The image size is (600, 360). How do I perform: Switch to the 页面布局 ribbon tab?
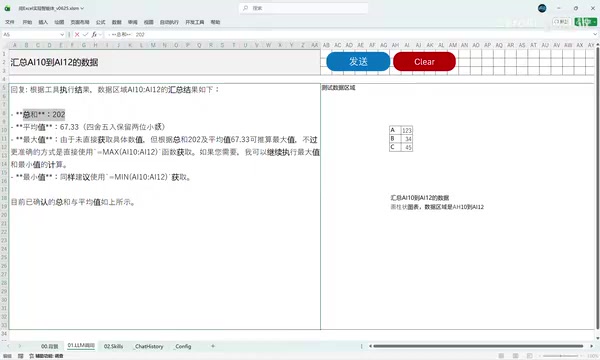click(x=80, y=22)
